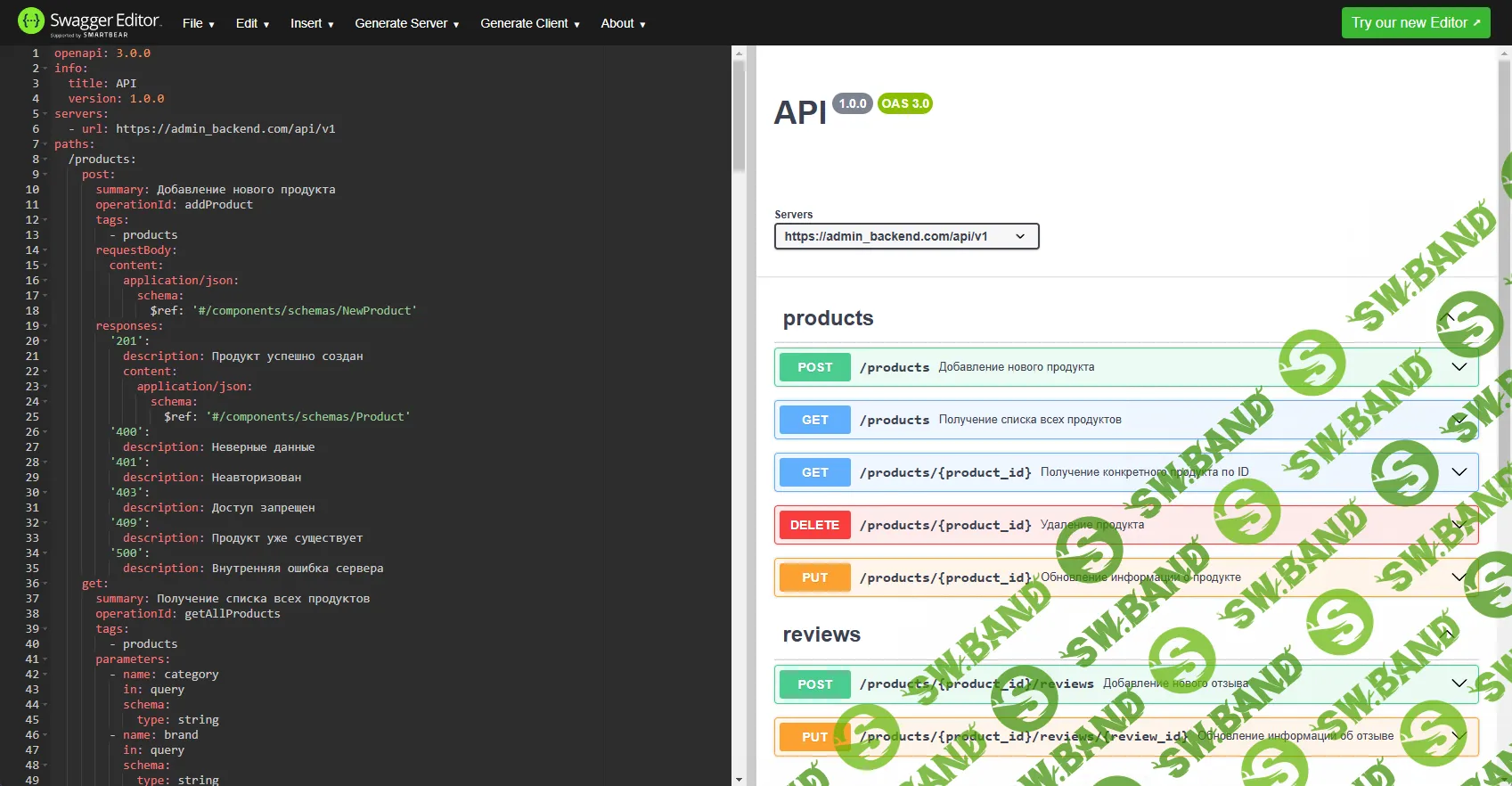Expand POST /products/{product_id}/reviews operation chevron
The image size is (1512, 786).
tap(1459, 684)
